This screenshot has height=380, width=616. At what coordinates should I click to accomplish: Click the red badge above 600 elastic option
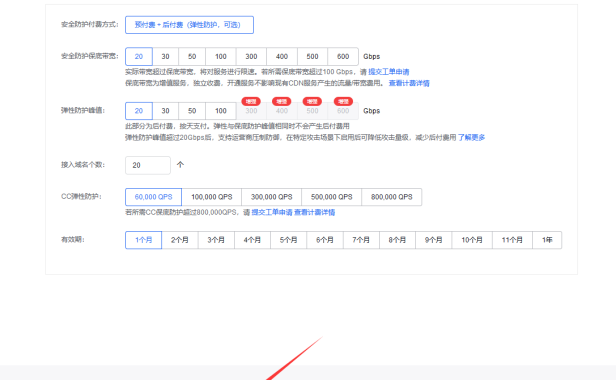(343, 101)
